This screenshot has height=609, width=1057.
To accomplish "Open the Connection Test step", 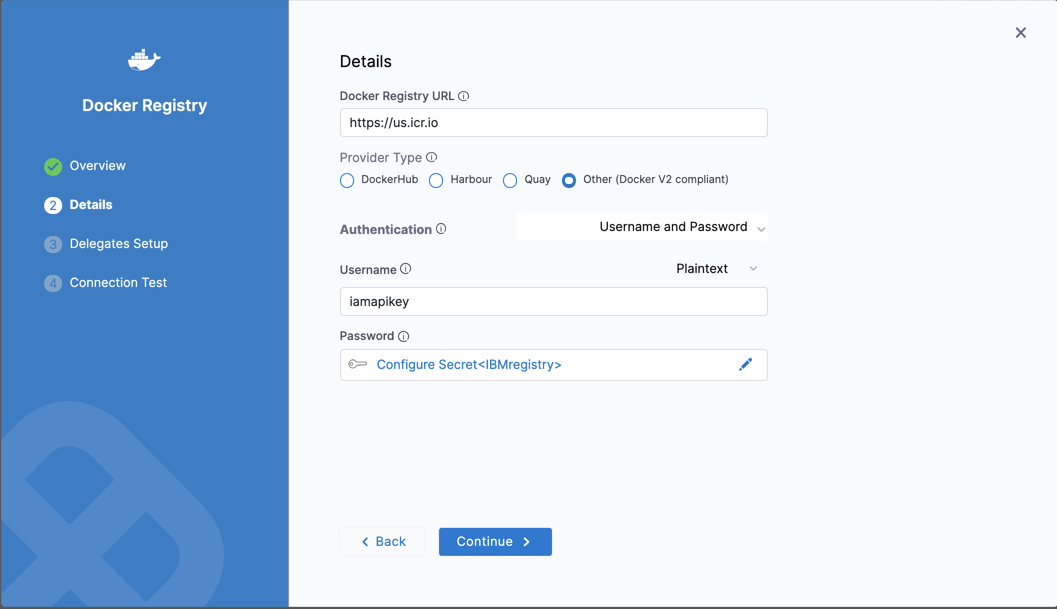I will (x=118, y=283).
